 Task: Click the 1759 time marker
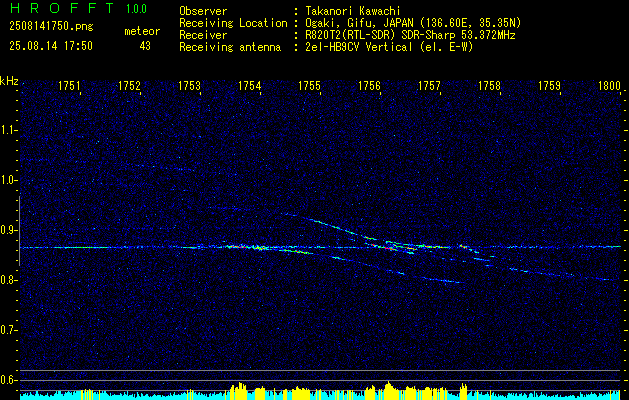point(549,86)
